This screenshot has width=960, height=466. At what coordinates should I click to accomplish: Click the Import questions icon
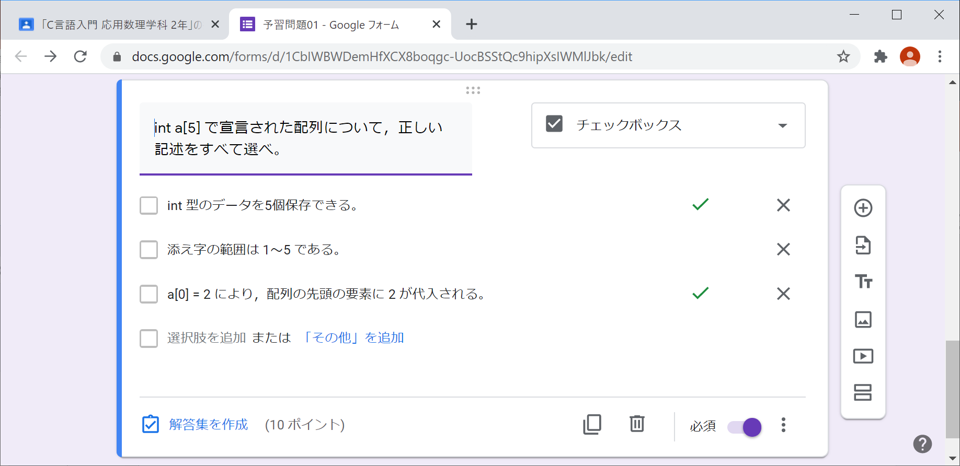[863, 245]
